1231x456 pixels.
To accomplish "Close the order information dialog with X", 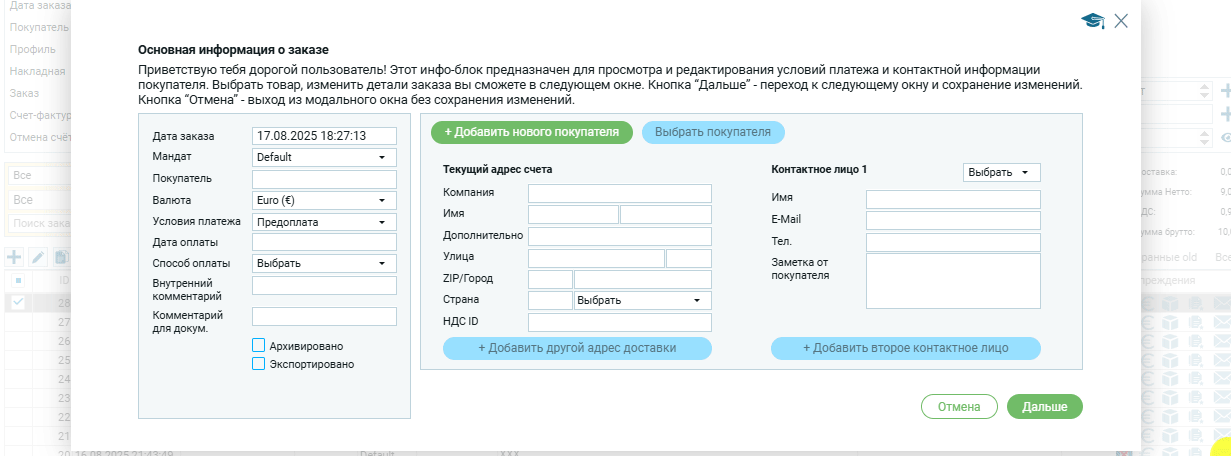I will coord(1121,21).
